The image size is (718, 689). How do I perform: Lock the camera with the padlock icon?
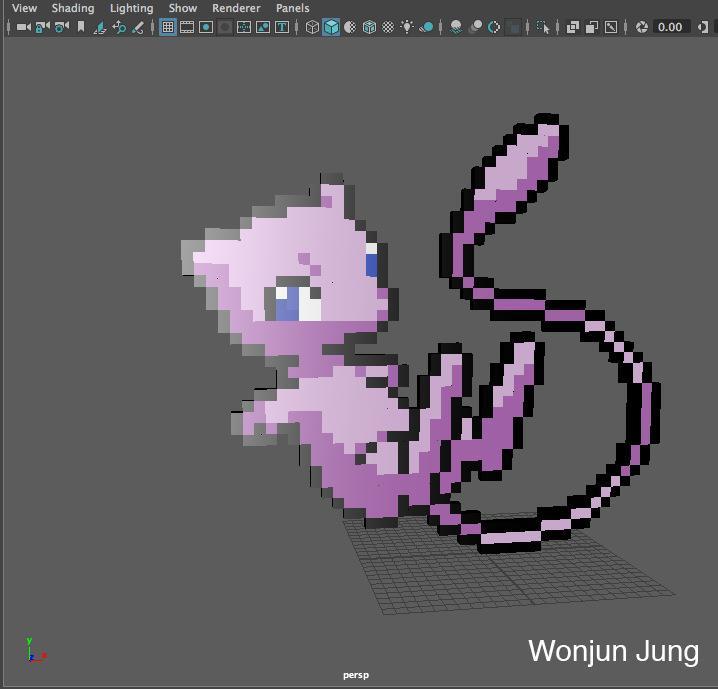click(42, 27)
